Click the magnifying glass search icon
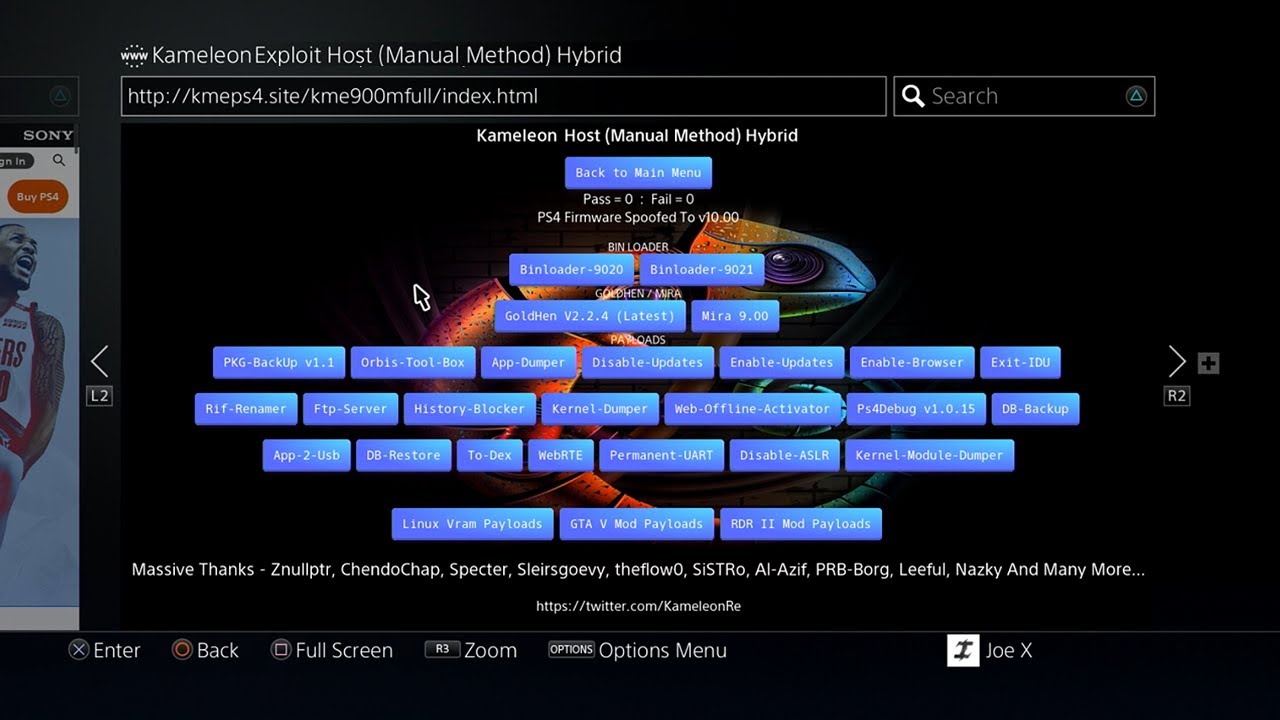This screenshot has height=720, width=1280. 912,96
